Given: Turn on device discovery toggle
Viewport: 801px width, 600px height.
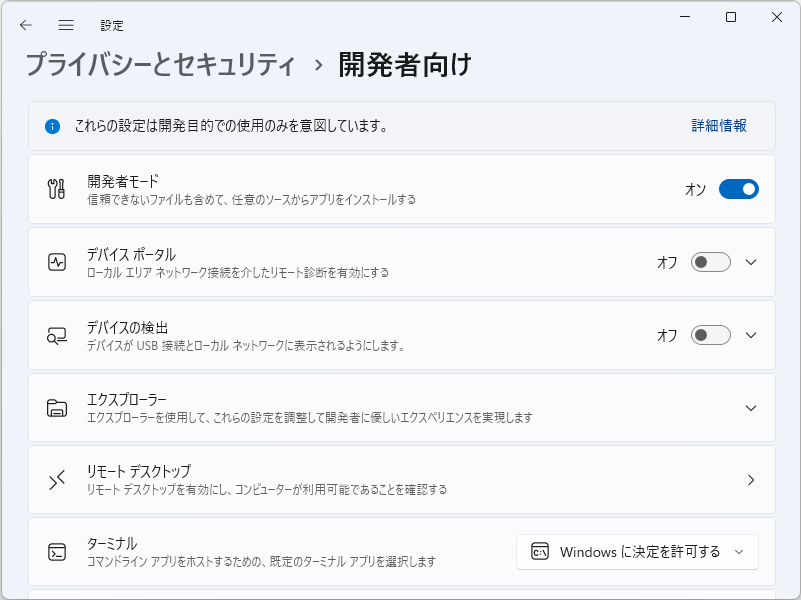Looking at the screenshot, I should pyautogui.click(x=710, y=335).
